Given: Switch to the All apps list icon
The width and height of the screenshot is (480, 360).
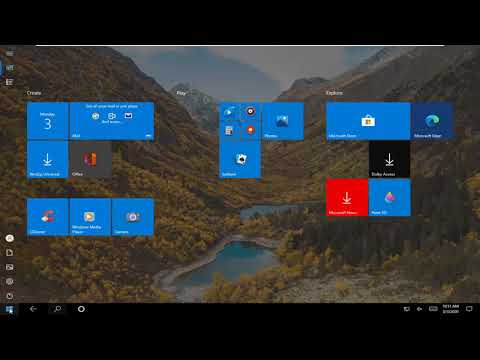Looking at the screenshot, I should point(10,82).
